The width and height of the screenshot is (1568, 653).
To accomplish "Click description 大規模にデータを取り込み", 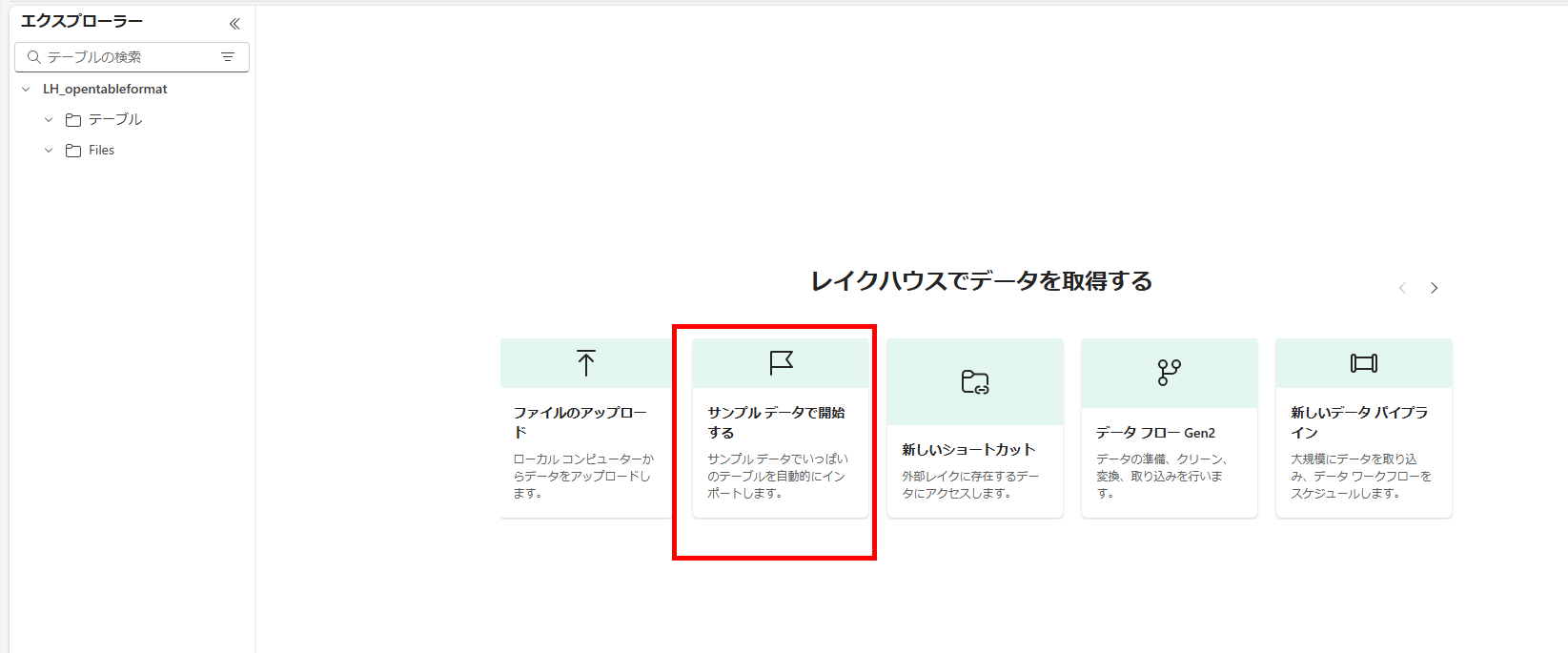I will [1360, 476].
